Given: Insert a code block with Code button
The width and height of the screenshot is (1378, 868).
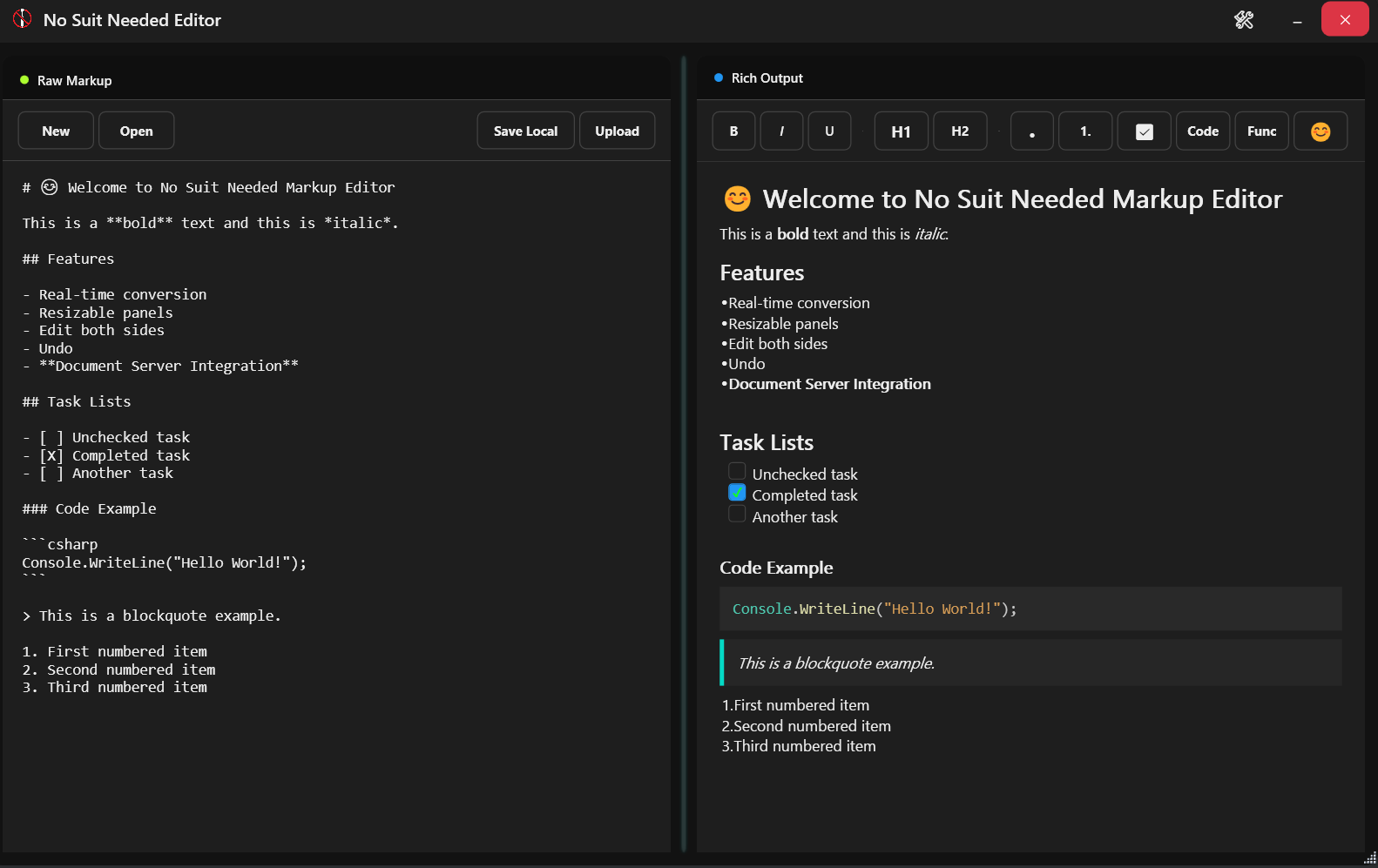Looking at the screenshot, I should [1203, 131].
